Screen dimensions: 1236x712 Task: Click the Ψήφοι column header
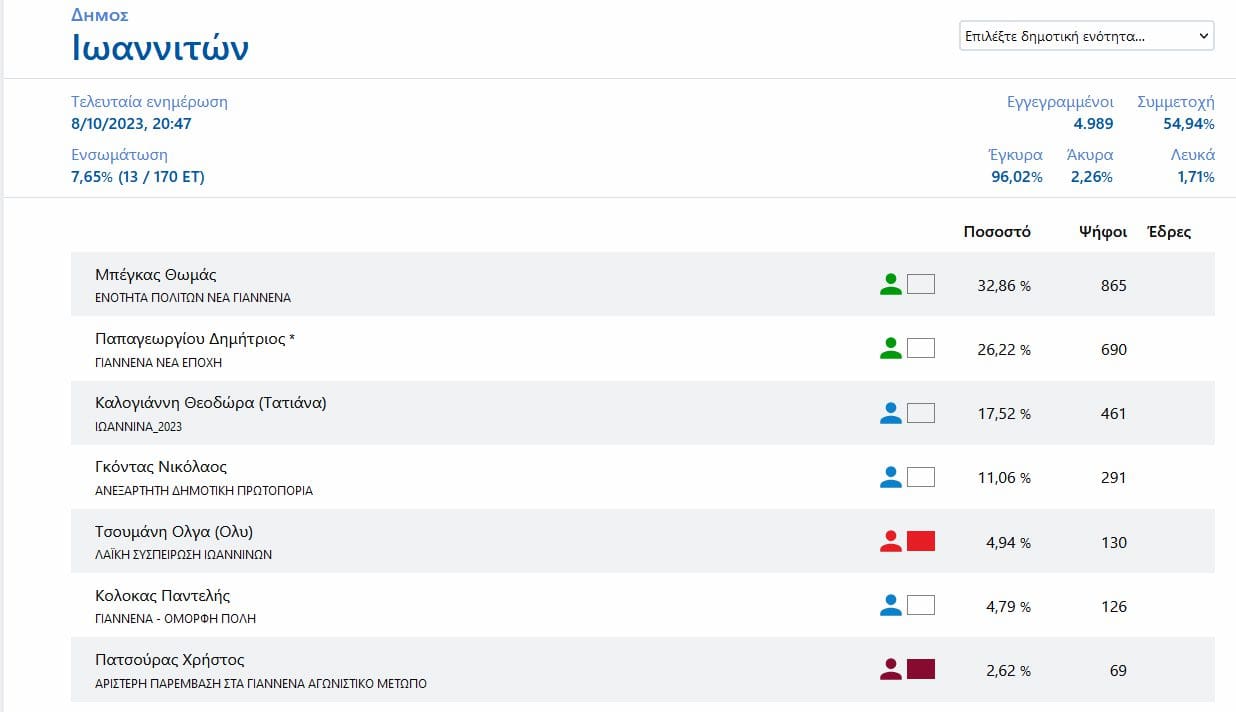tap(1102, 232)
